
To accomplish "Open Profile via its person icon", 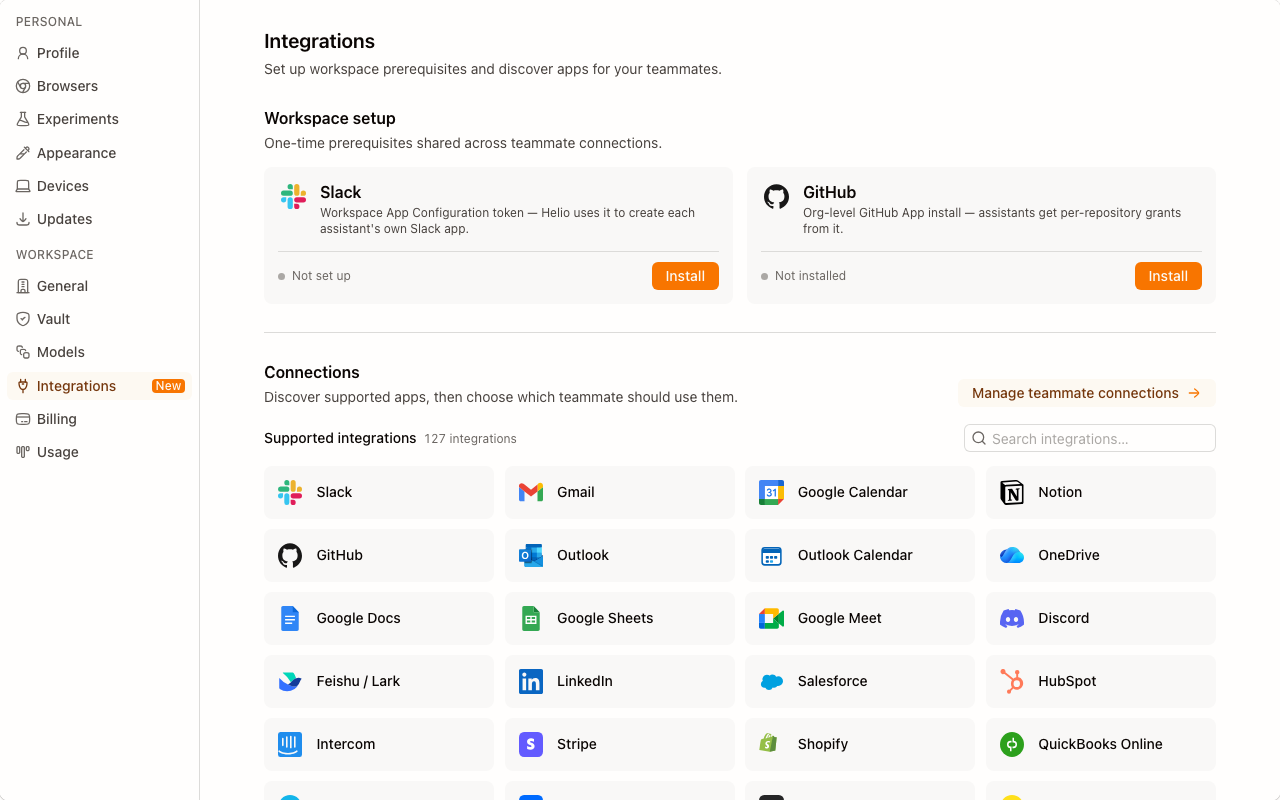I will click(23, 53).
